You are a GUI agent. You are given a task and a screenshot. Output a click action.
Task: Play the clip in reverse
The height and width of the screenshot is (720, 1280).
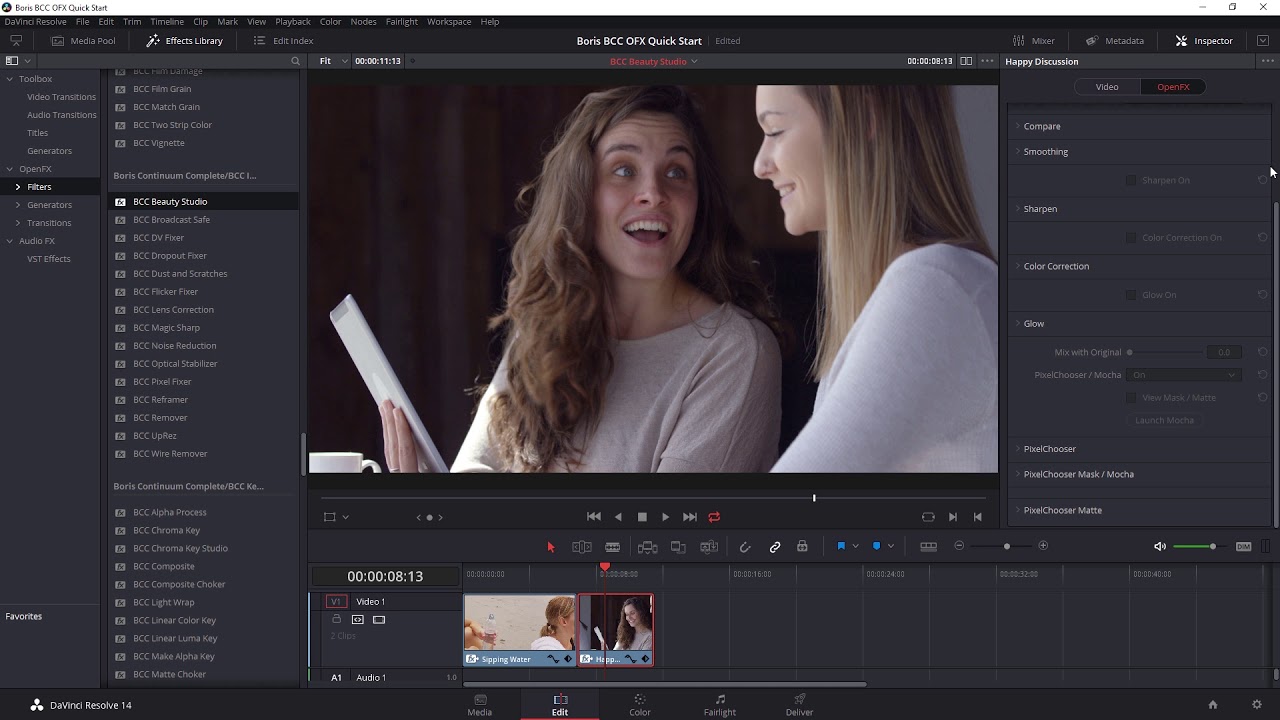pyautogui.click(x=618, y=517)
